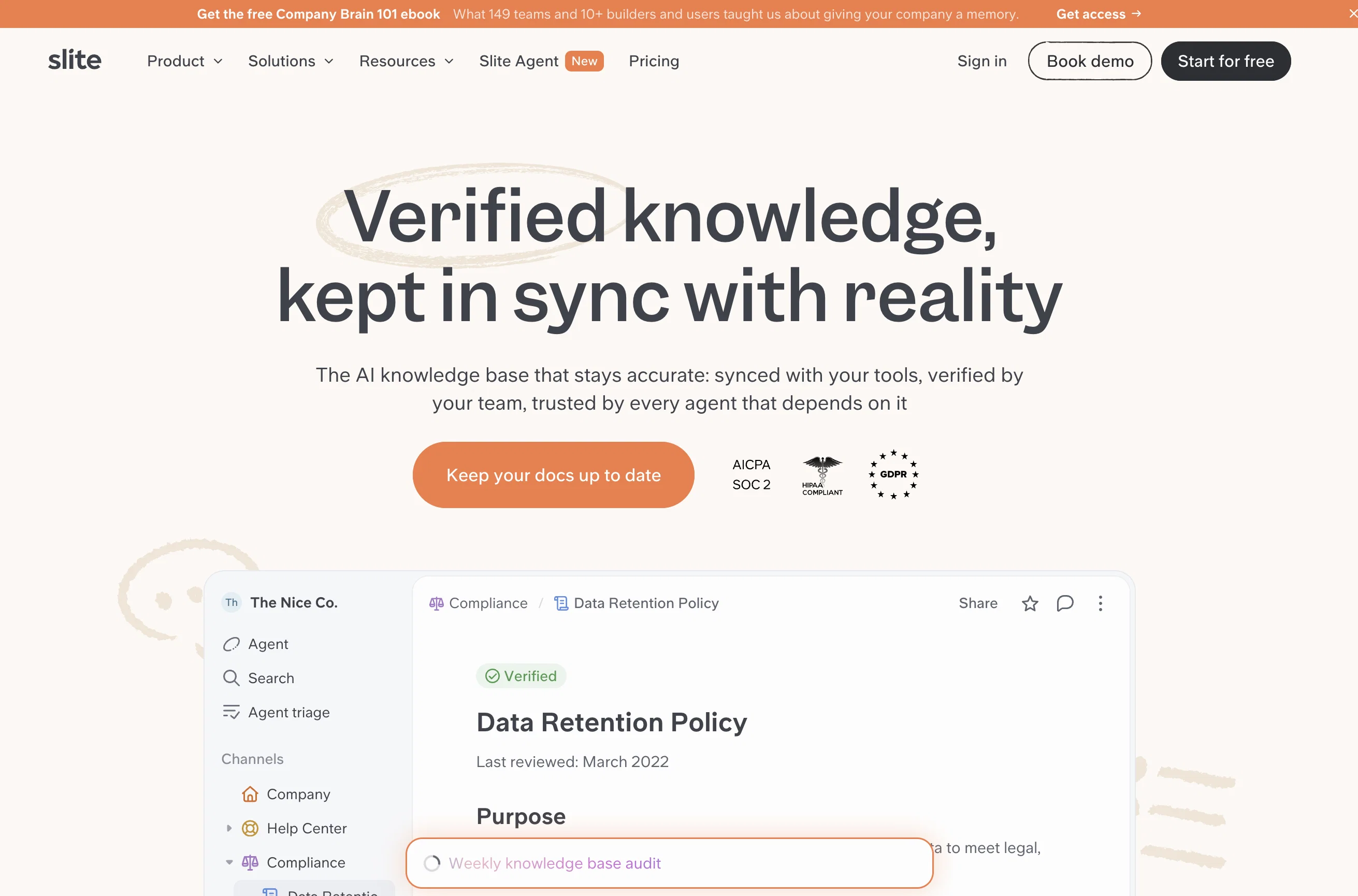Click the Search magnifier icon
Screen dimensions: 1358x896
pos(232,678)
